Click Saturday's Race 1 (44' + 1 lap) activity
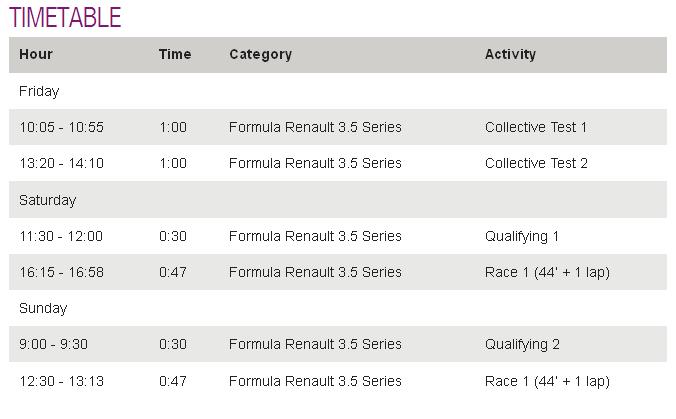This screenshot has width=676, height=419. pos(547,272)
